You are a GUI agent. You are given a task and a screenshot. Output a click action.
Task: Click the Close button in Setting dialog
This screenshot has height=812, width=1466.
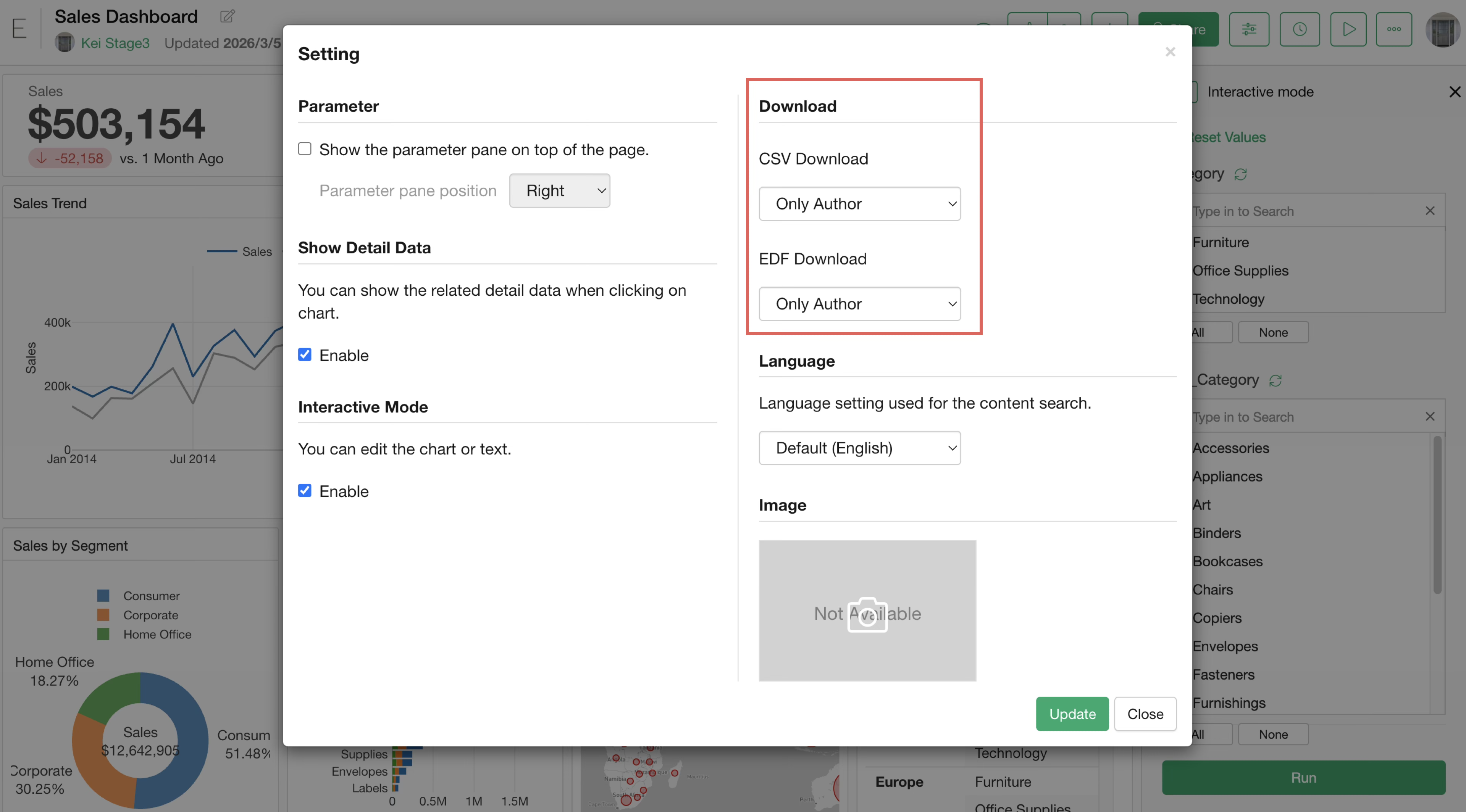click(x=1145, y=714)
